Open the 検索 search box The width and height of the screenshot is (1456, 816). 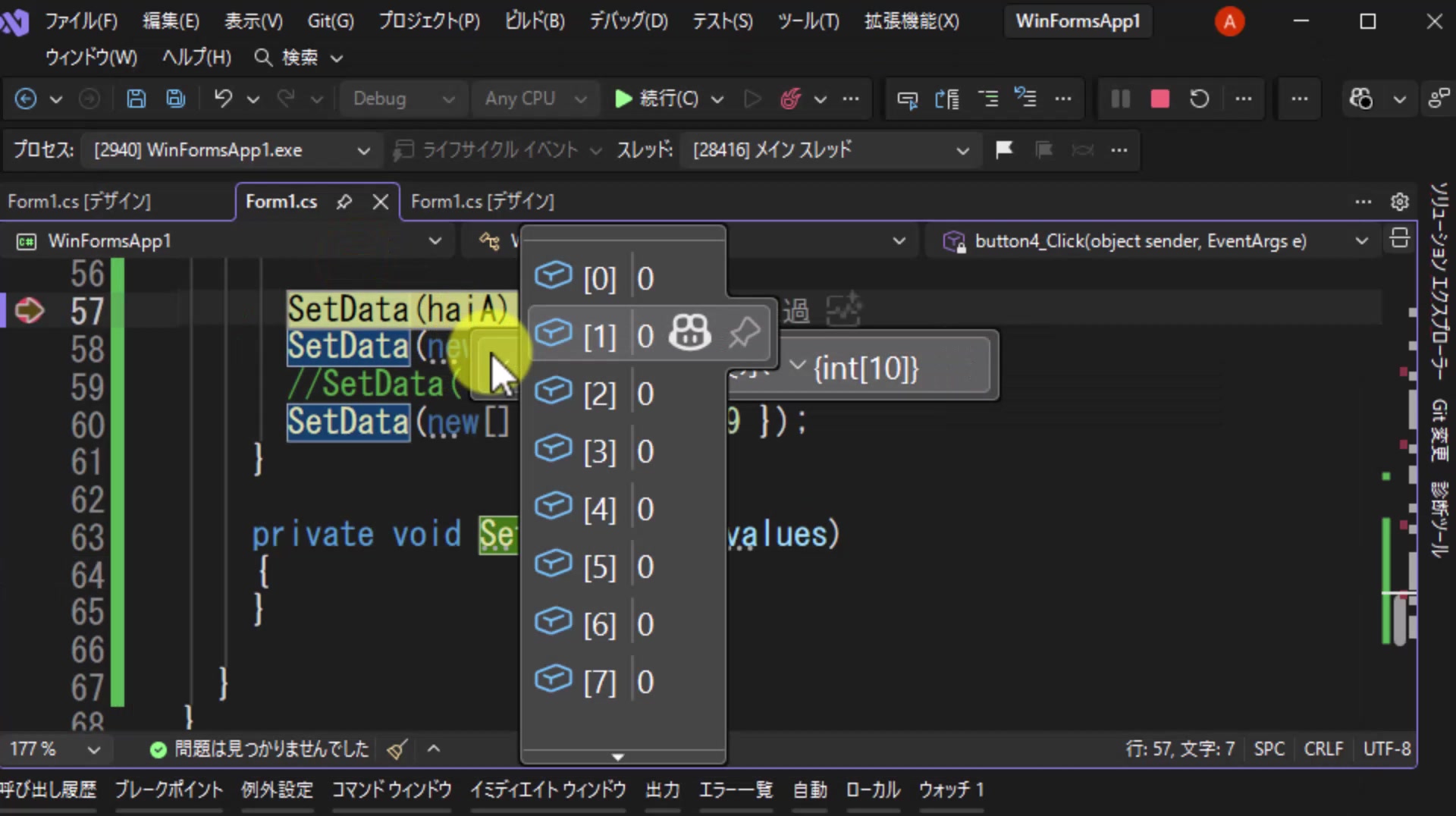(299, 58)
